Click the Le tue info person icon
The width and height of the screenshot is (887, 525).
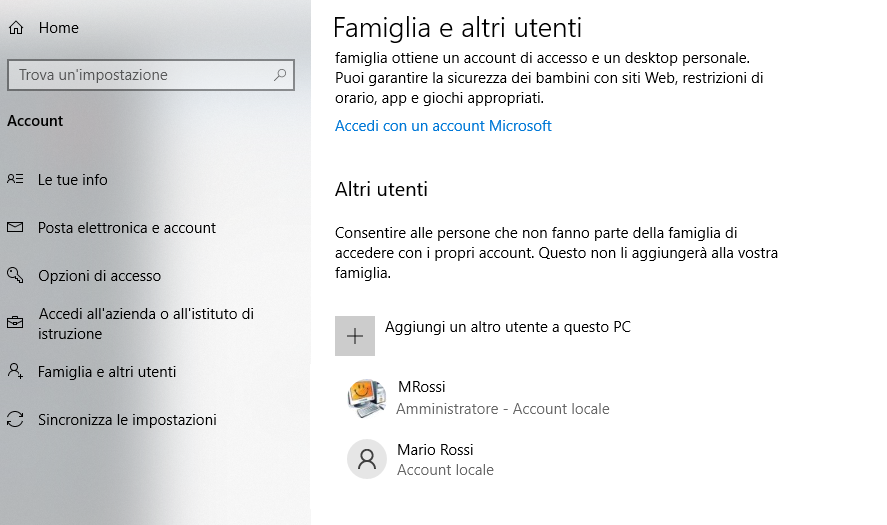coord(15,179)
